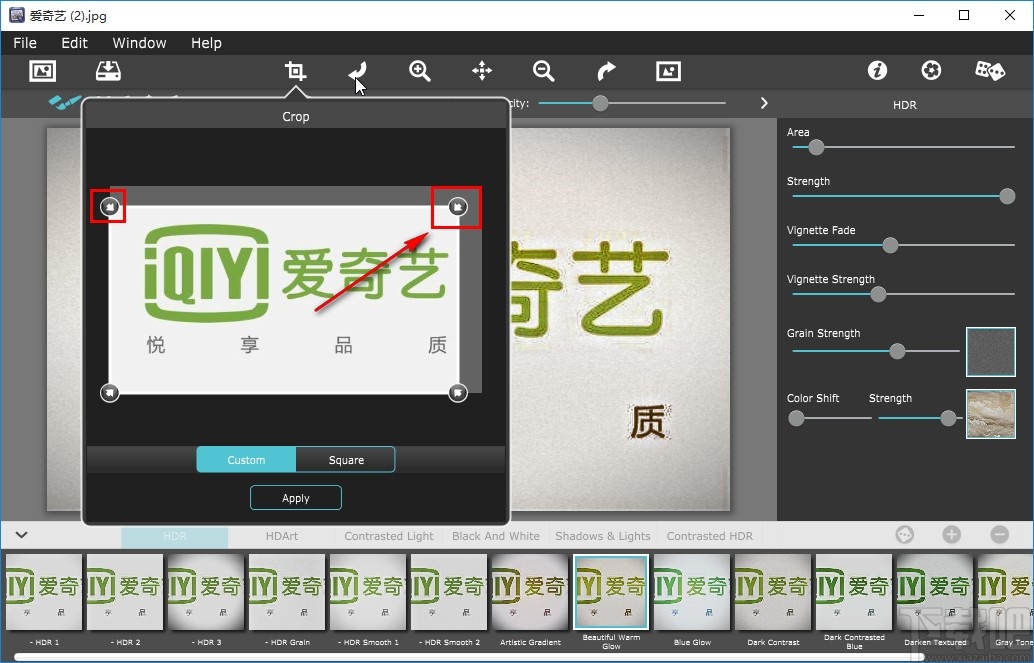Click the Color Shift Strength slider handle
1034x663 pixels.
pos(948,418)
